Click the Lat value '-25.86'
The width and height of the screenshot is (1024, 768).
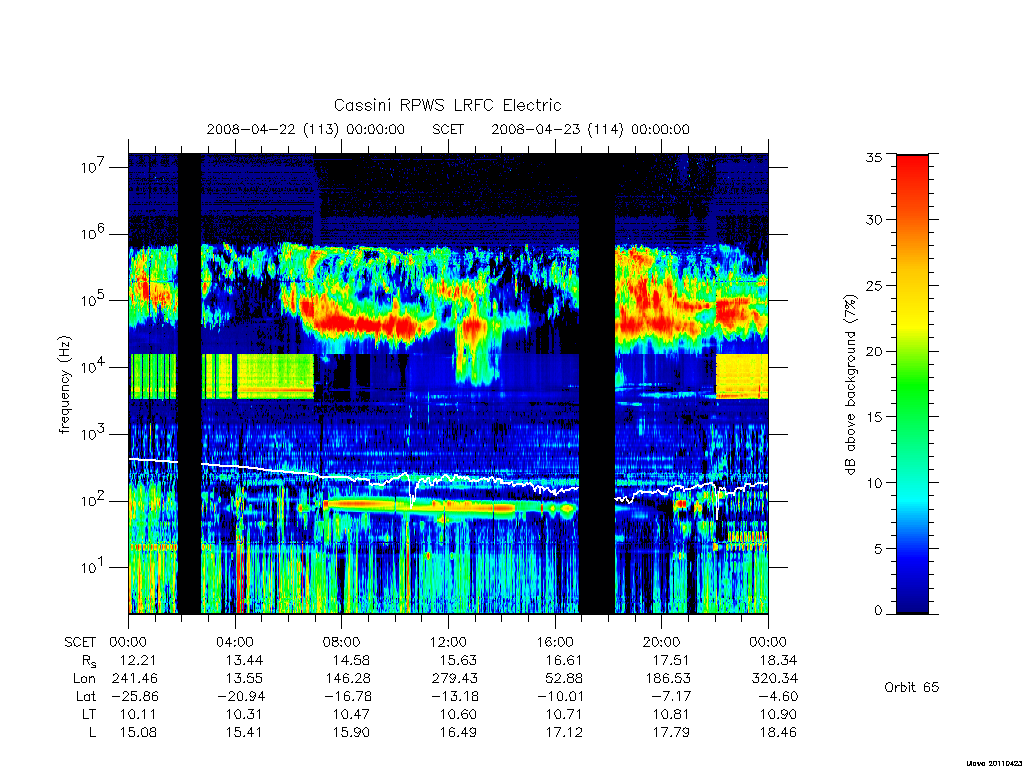click(x=134, y=696)
